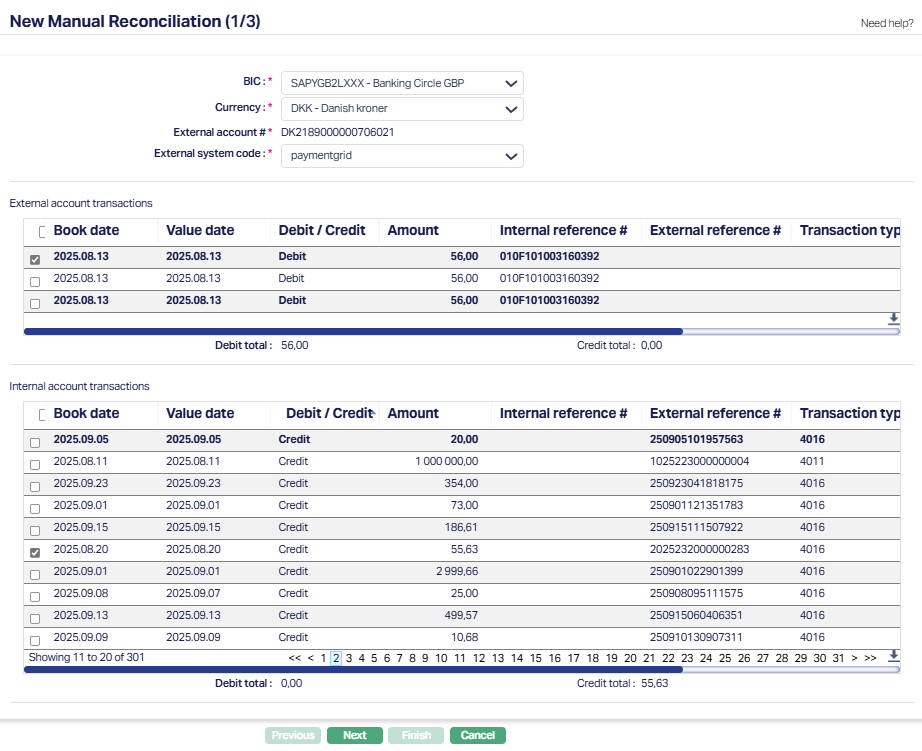Screen dimensions: 922x751
Task: Check the 2 999,66 internal transaction row
Action: tap(35, 575)
